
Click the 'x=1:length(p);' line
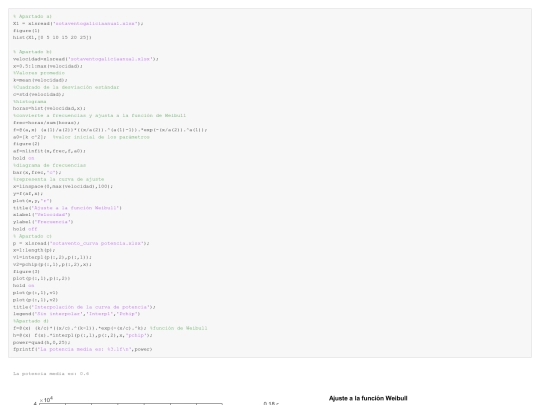(x=34, y=250)
